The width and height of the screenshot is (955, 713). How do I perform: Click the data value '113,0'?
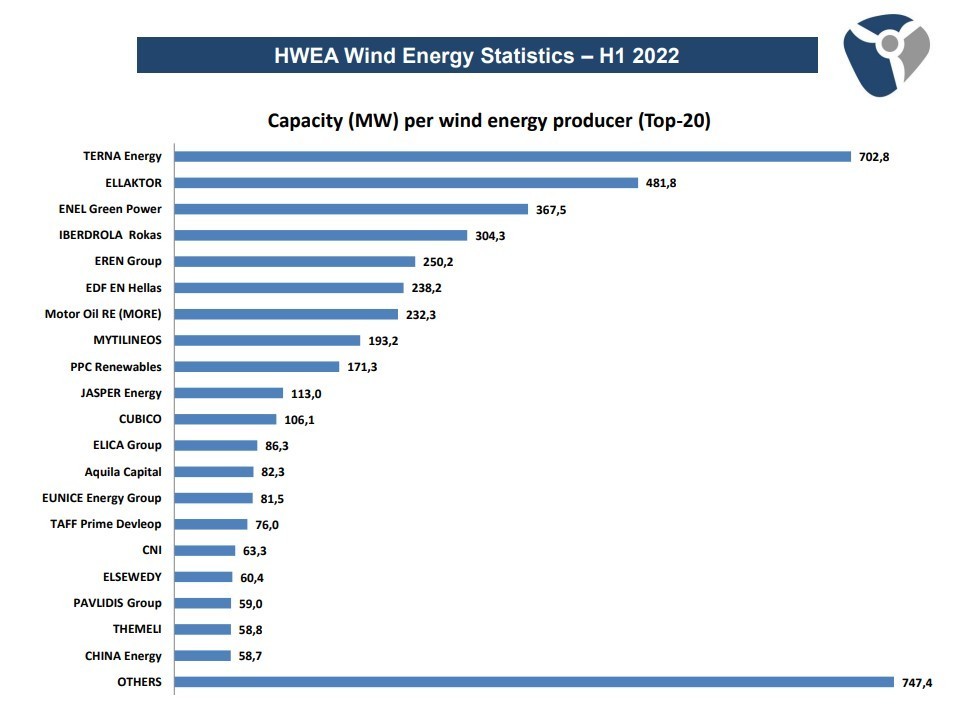tap(306, 394)
